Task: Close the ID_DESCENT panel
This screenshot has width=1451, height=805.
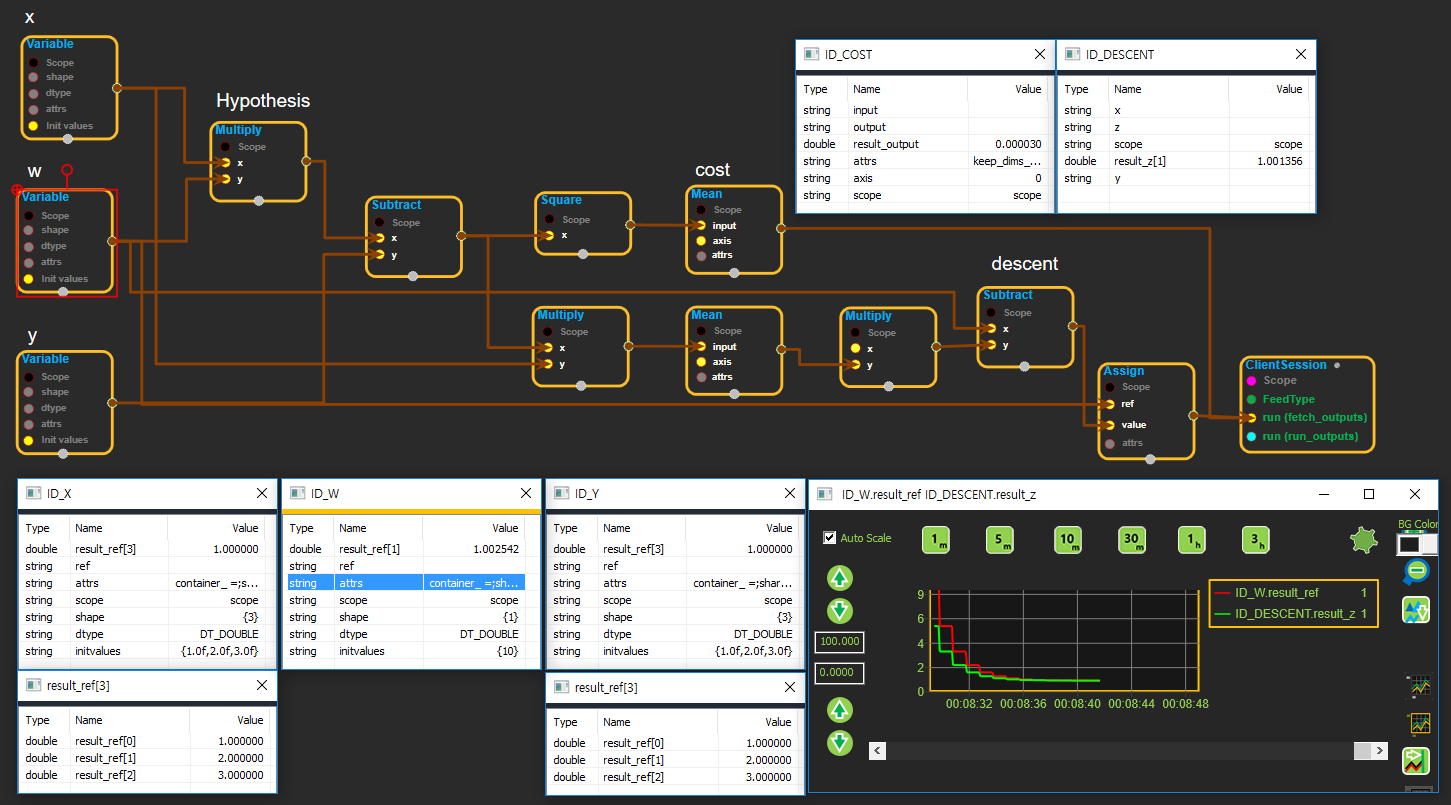Action: tap(1300, 55)
